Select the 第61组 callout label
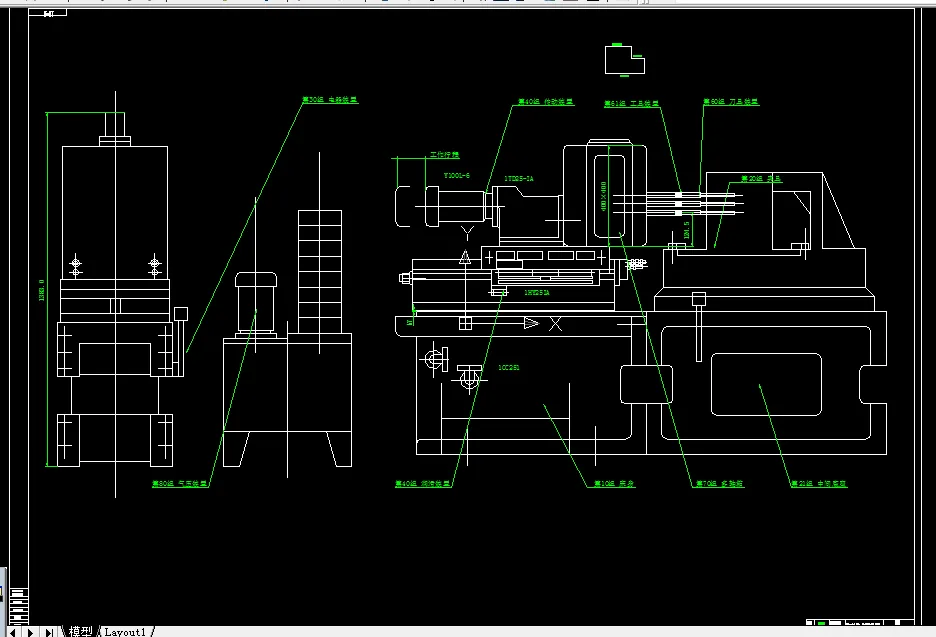The width and height of the screenshot is (936, 637). (632, 103)
